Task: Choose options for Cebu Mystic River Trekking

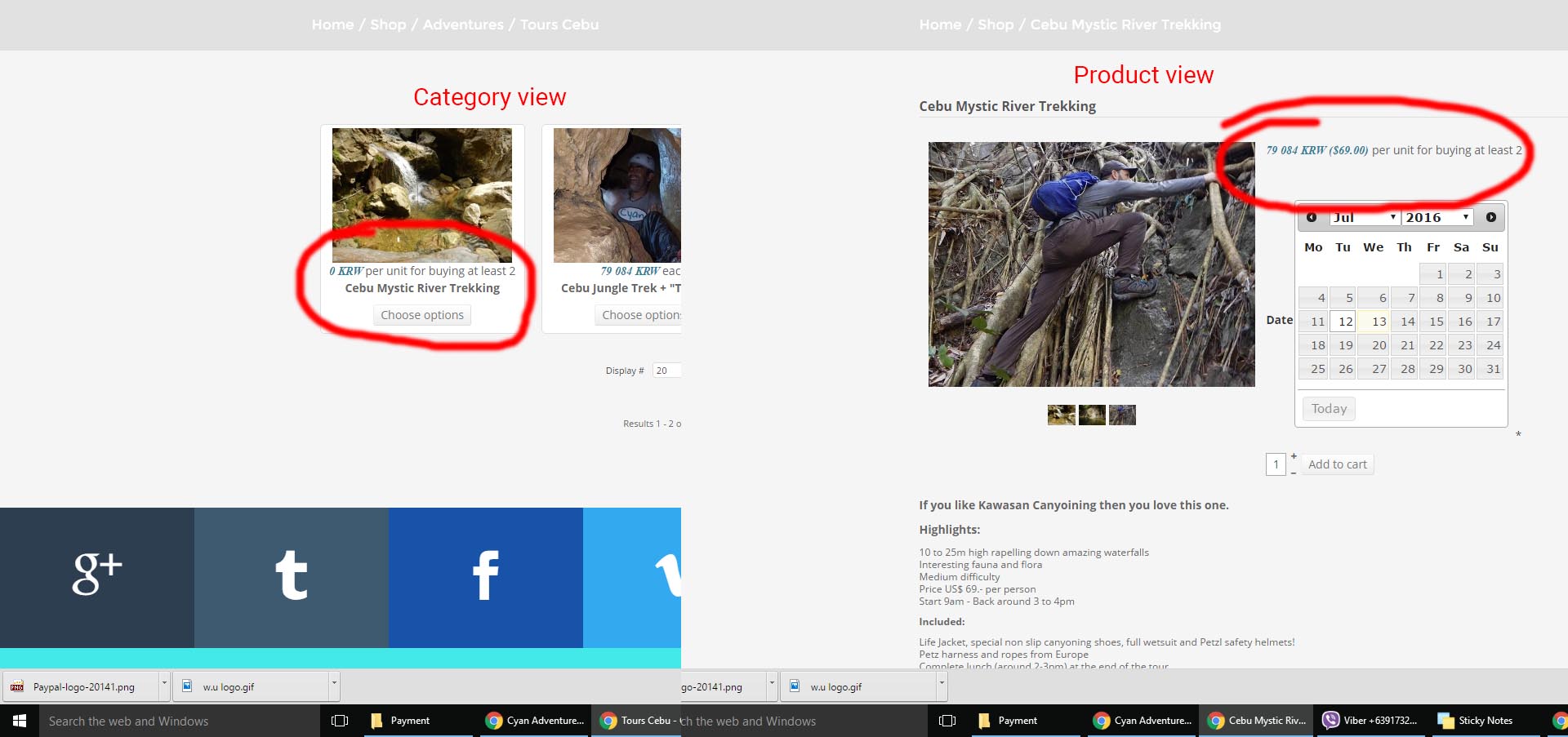Action: point(421,315)
